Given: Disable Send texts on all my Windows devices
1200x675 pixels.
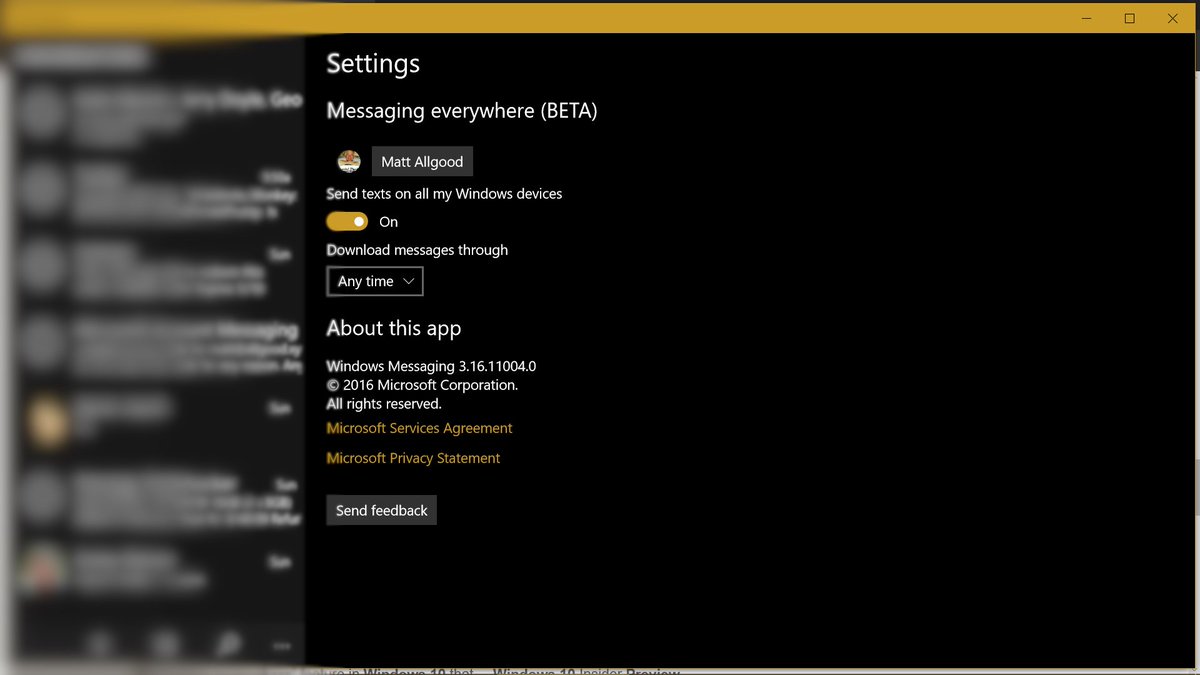Looking at the screenshot, I should 346,221.
